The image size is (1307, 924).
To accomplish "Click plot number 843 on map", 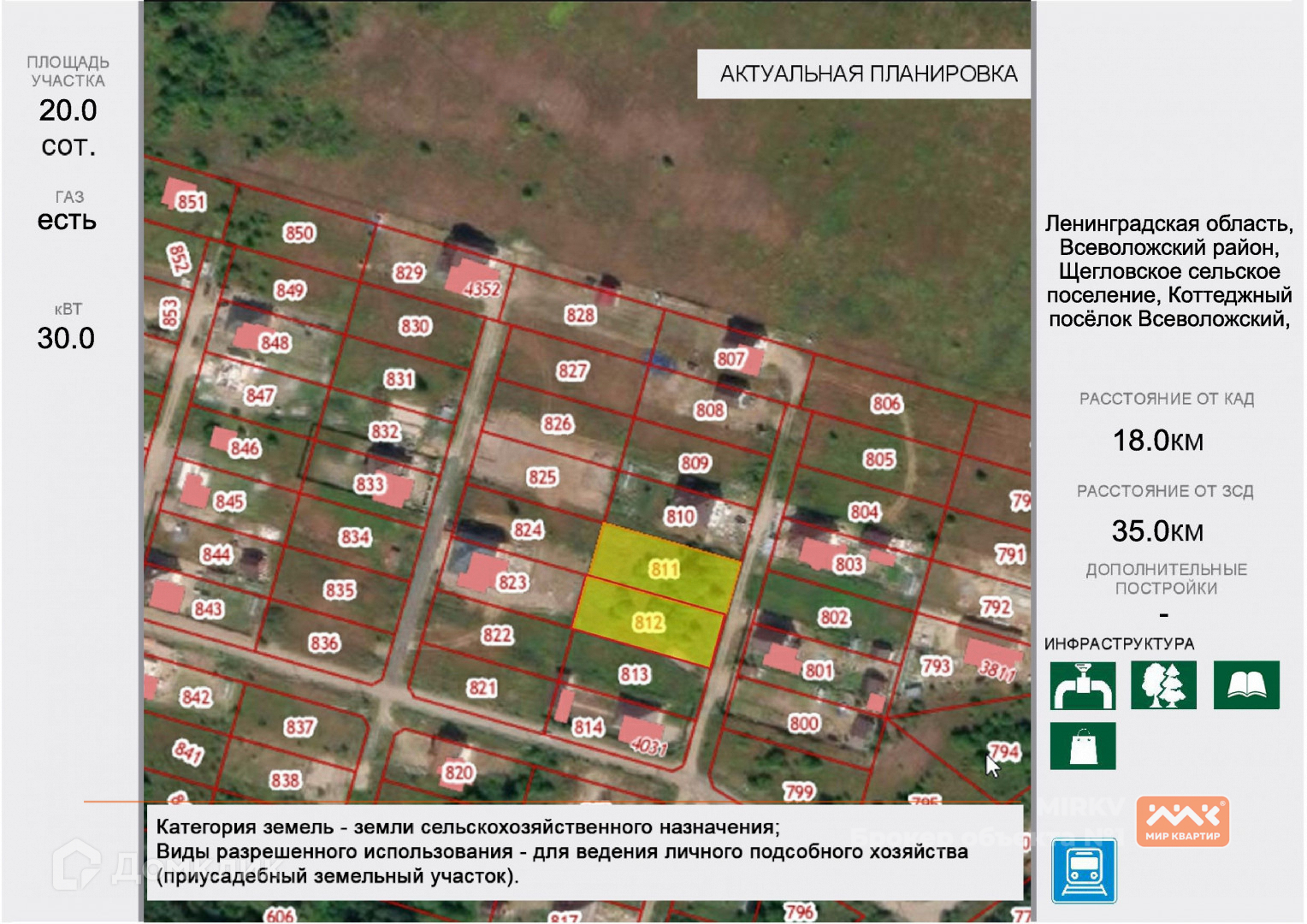I will [208, 609].
